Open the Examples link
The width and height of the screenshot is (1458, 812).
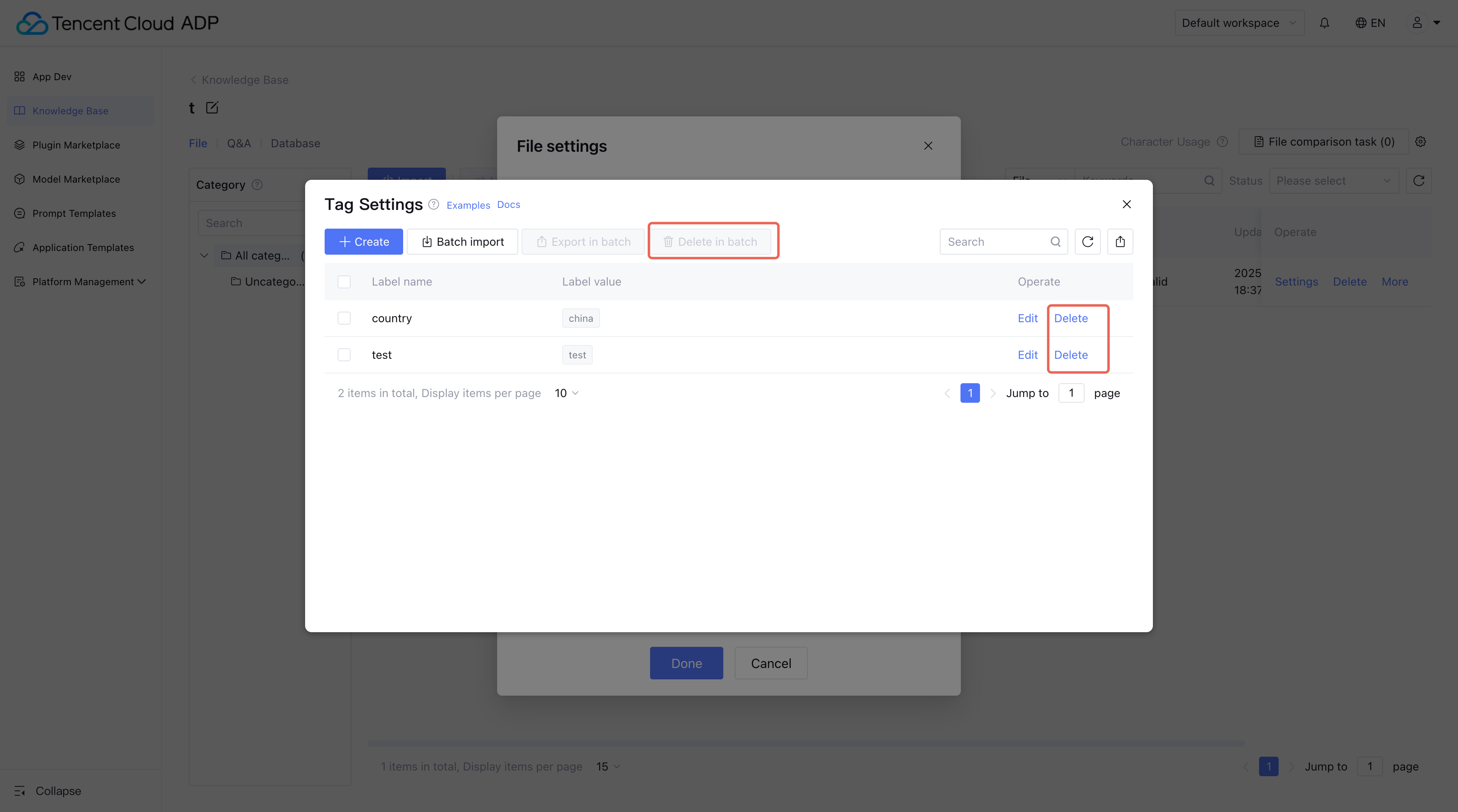point(468,205)
